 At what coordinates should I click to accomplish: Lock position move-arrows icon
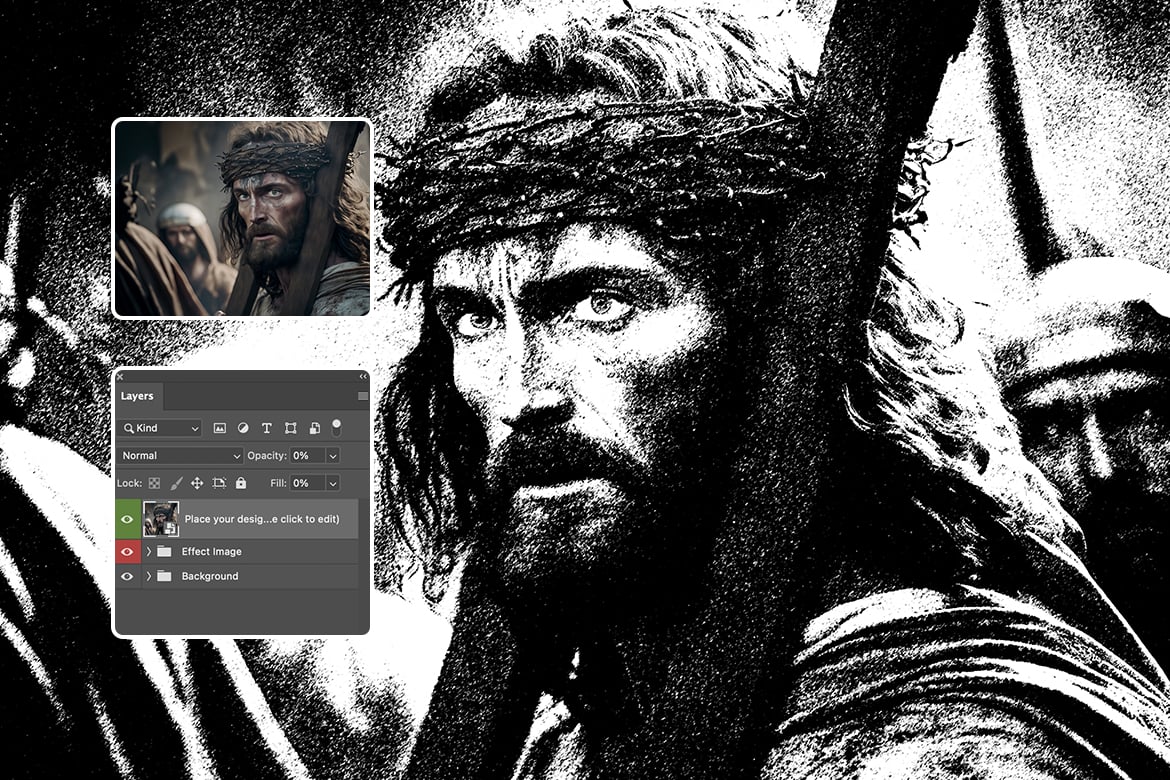click(x=197, y=483)
